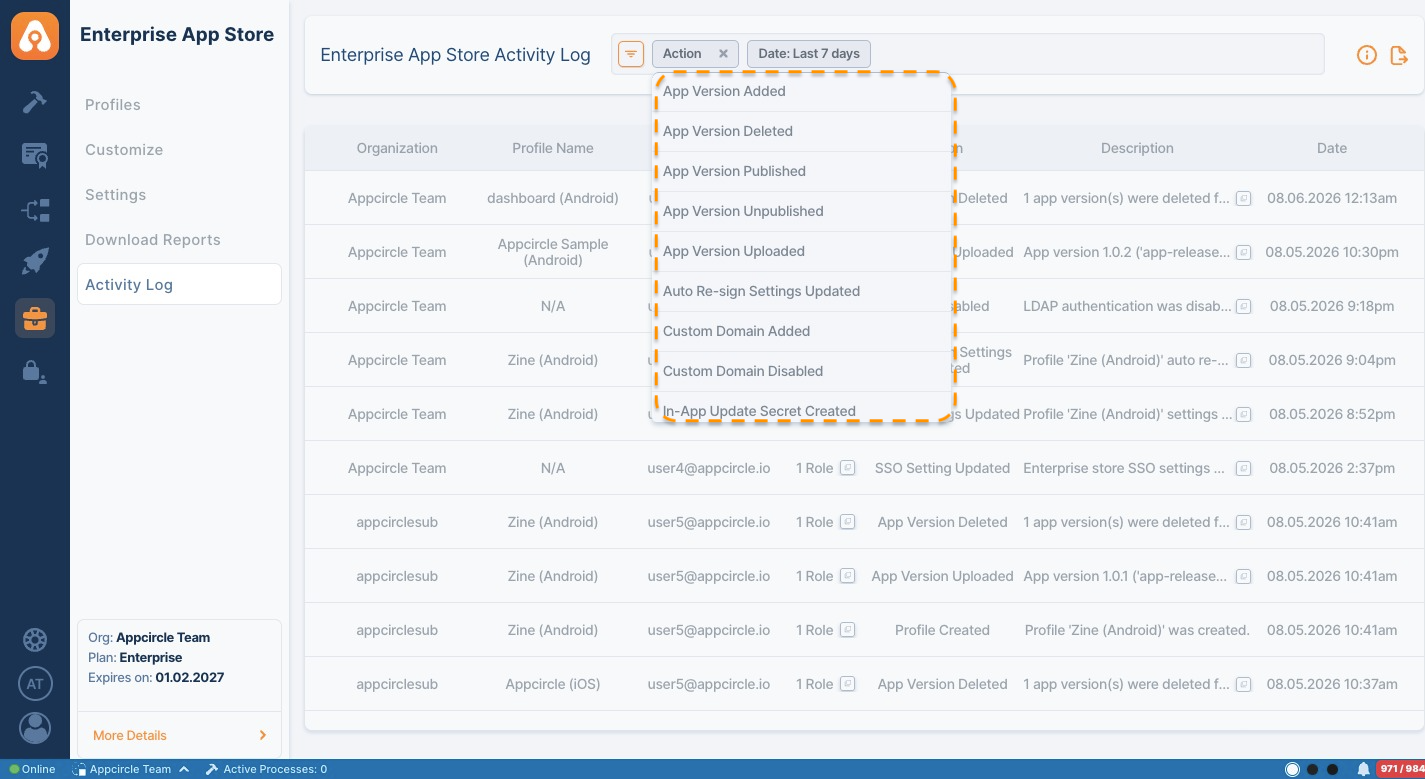
Task: Click the 08.06.2026 12:13am date cell
Action: point(1332,198)
